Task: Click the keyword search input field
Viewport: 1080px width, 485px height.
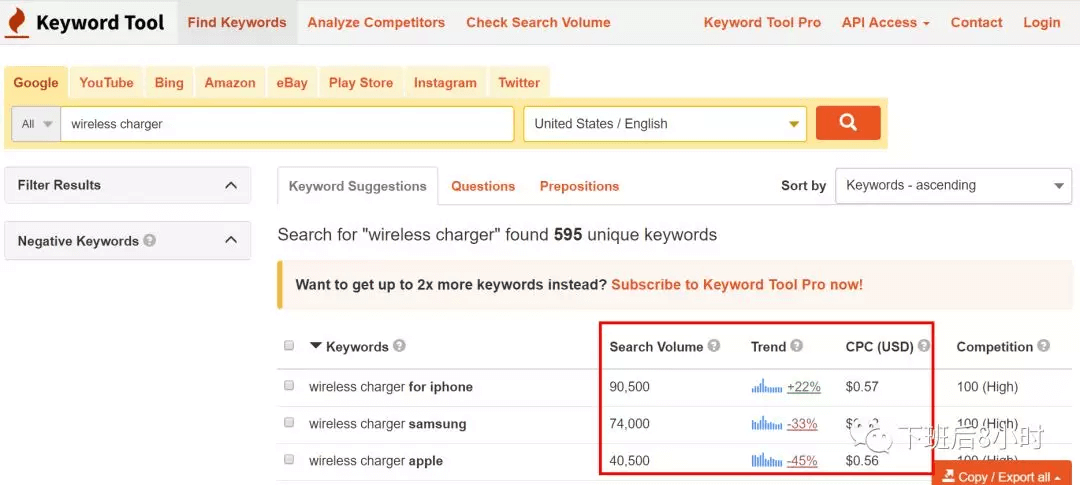Action: [287, 124]
